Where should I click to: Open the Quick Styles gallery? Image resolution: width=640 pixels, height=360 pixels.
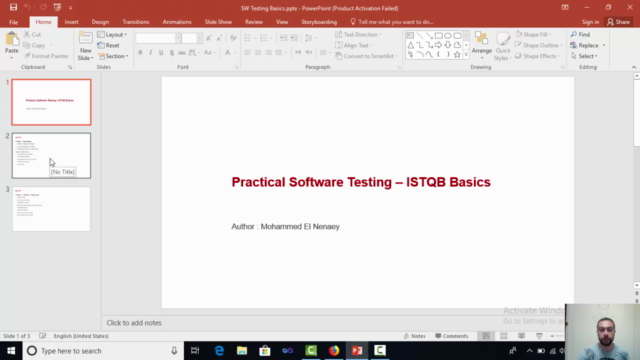503,46
